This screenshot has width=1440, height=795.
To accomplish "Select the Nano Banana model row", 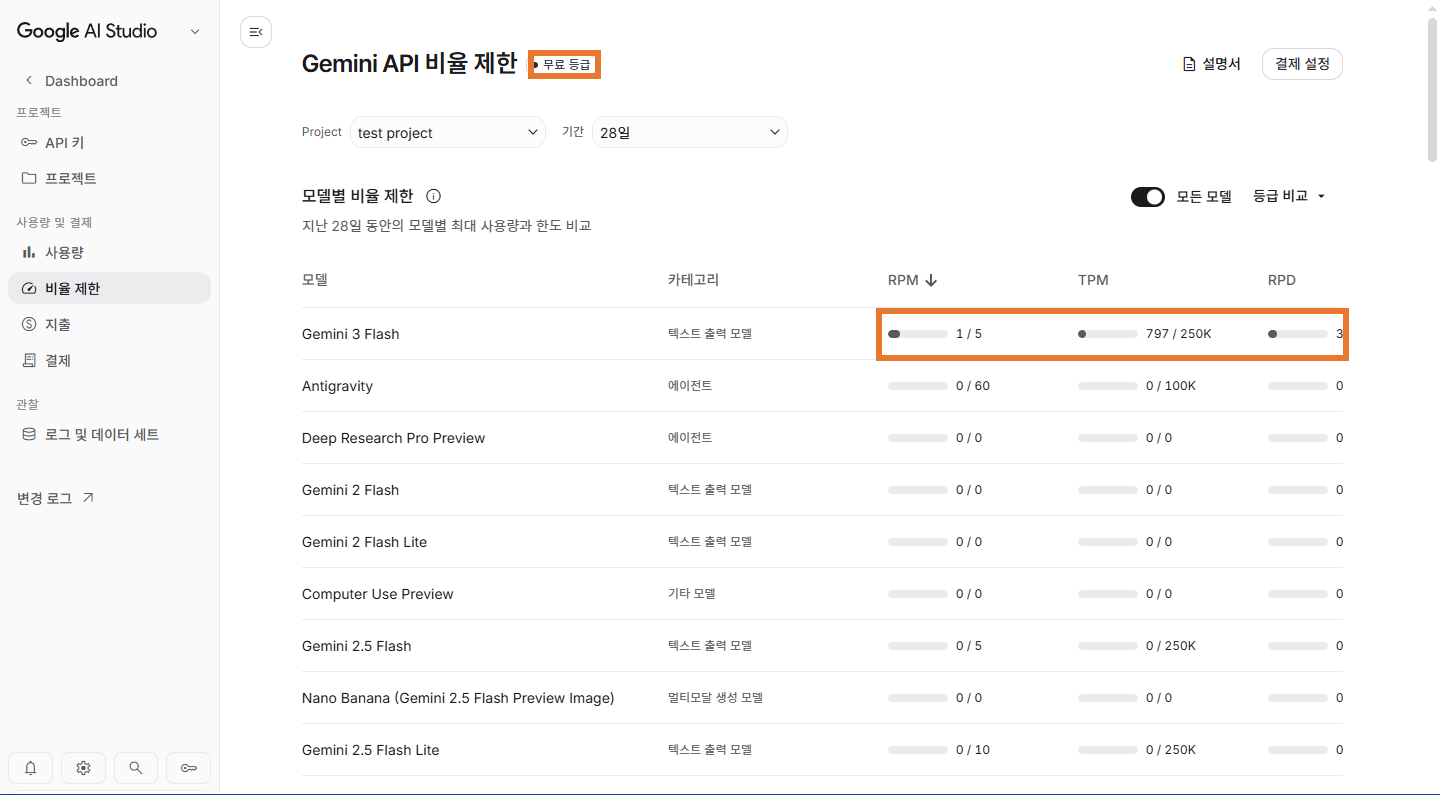I will pos(822,698).
